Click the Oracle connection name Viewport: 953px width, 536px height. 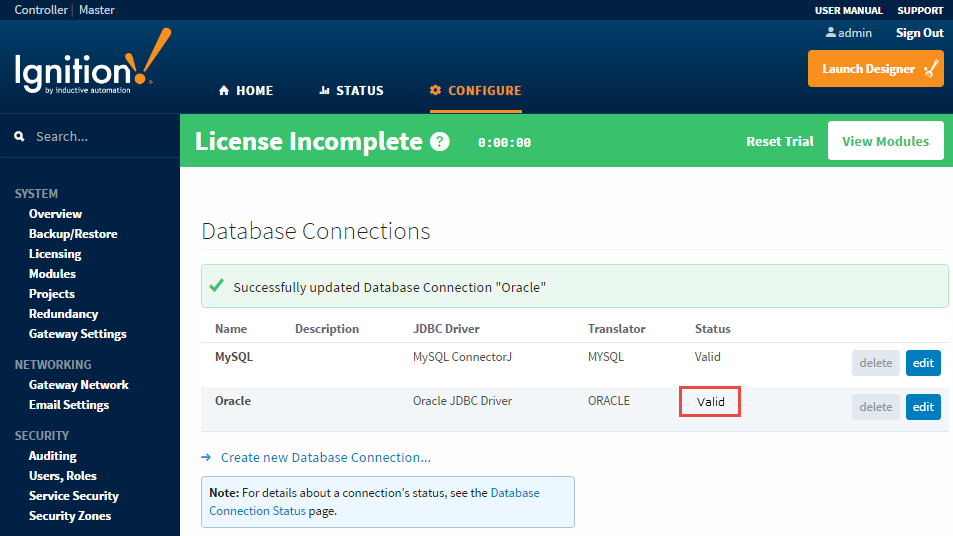click(x=233, y=400)
